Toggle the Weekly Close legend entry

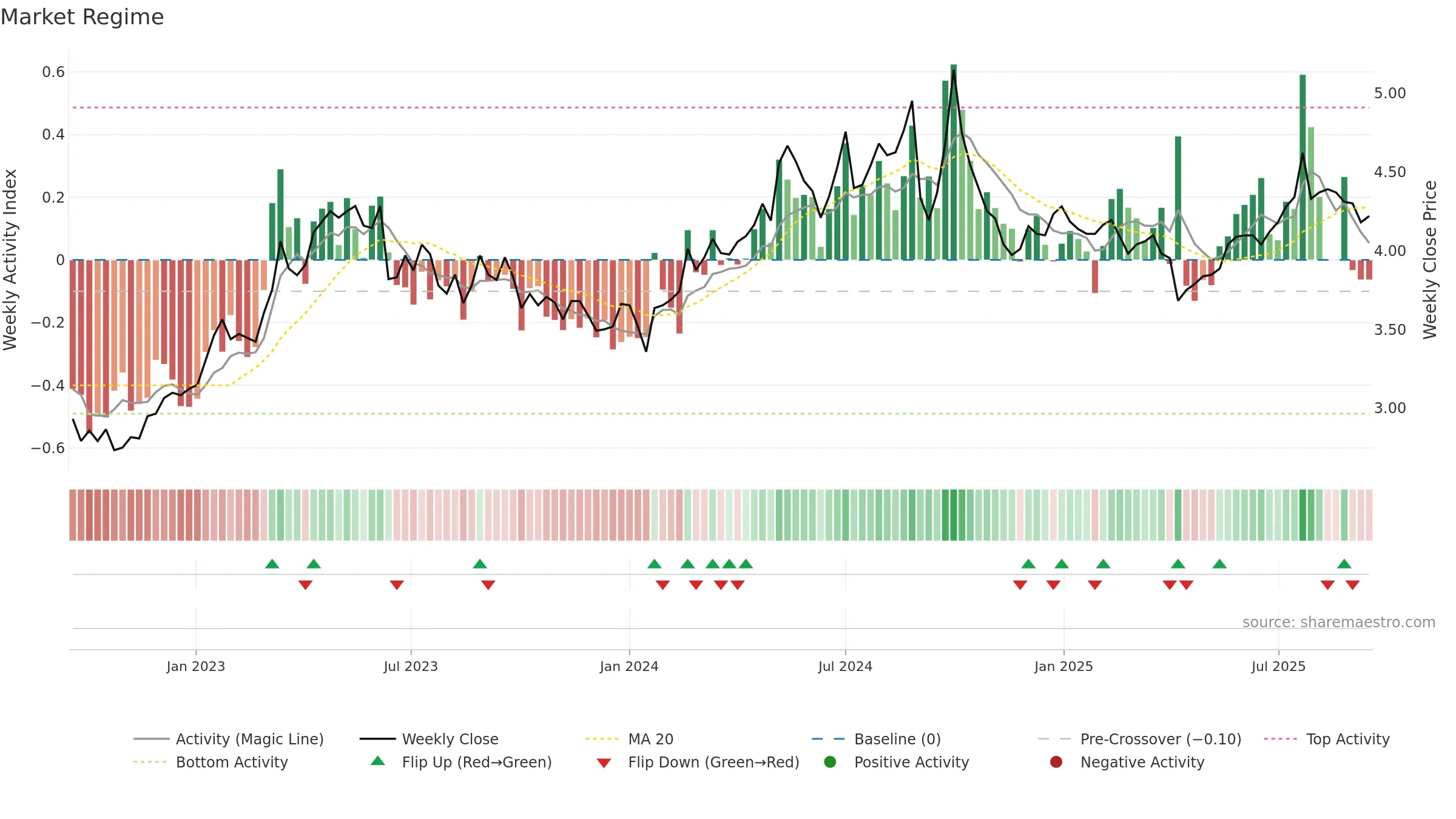tap(429, 739)
